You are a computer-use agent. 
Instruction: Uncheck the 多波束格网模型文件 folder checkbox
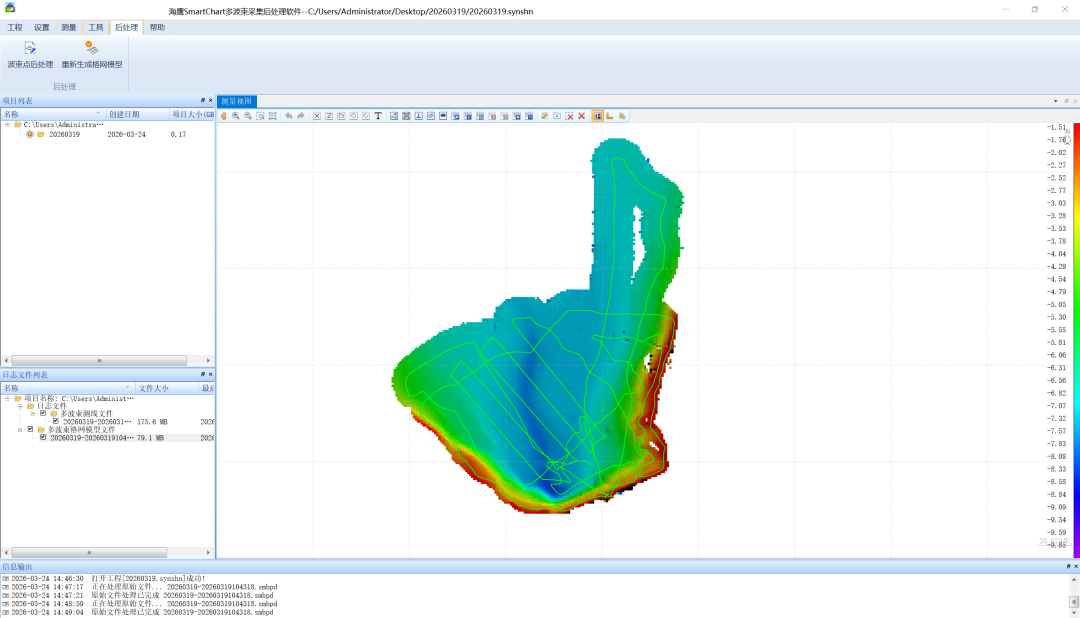coord(31,429)
